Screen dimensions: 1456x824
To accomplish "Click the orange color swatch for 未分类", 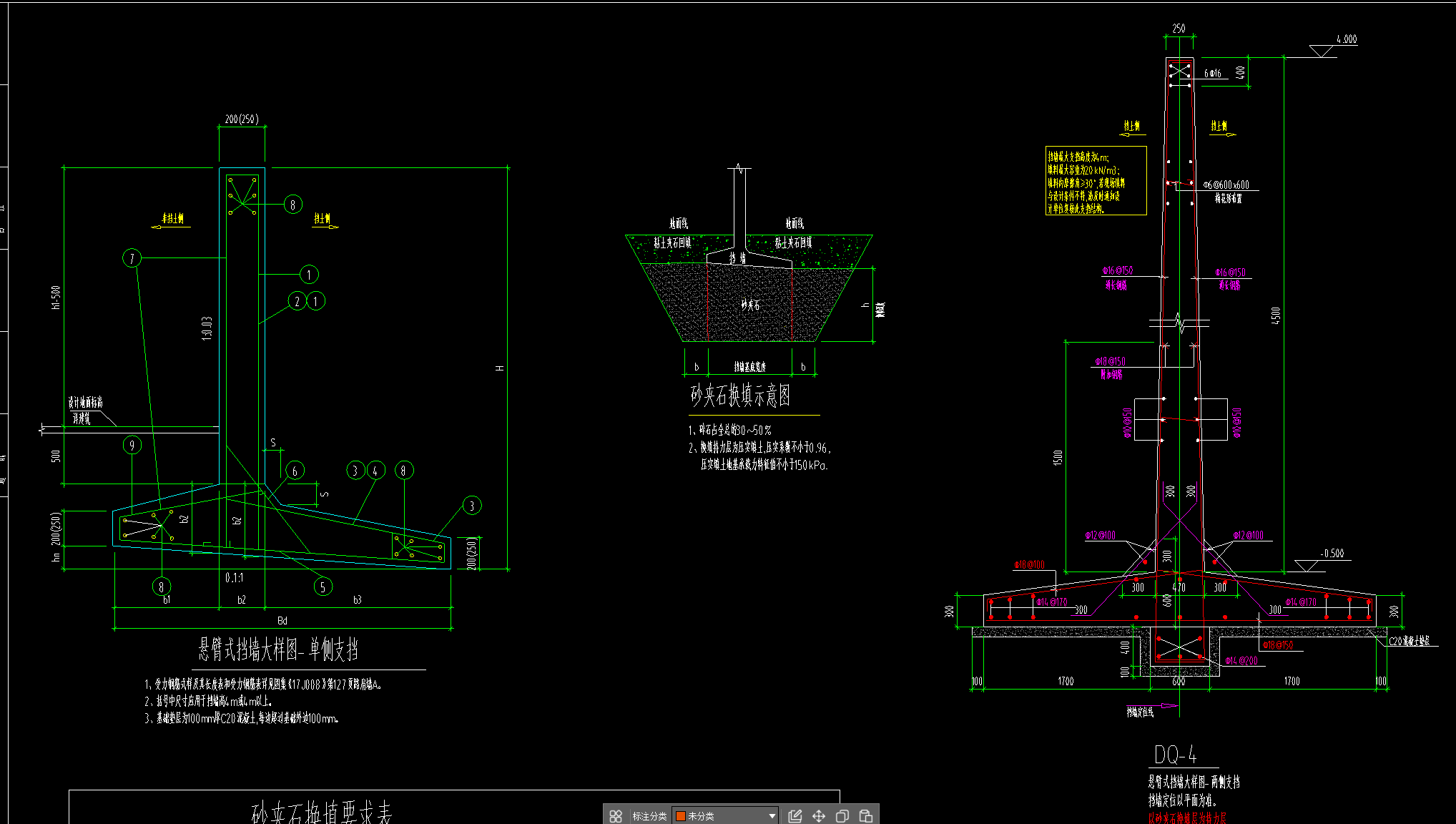I will pyautogui.click(x=681, y=816).
